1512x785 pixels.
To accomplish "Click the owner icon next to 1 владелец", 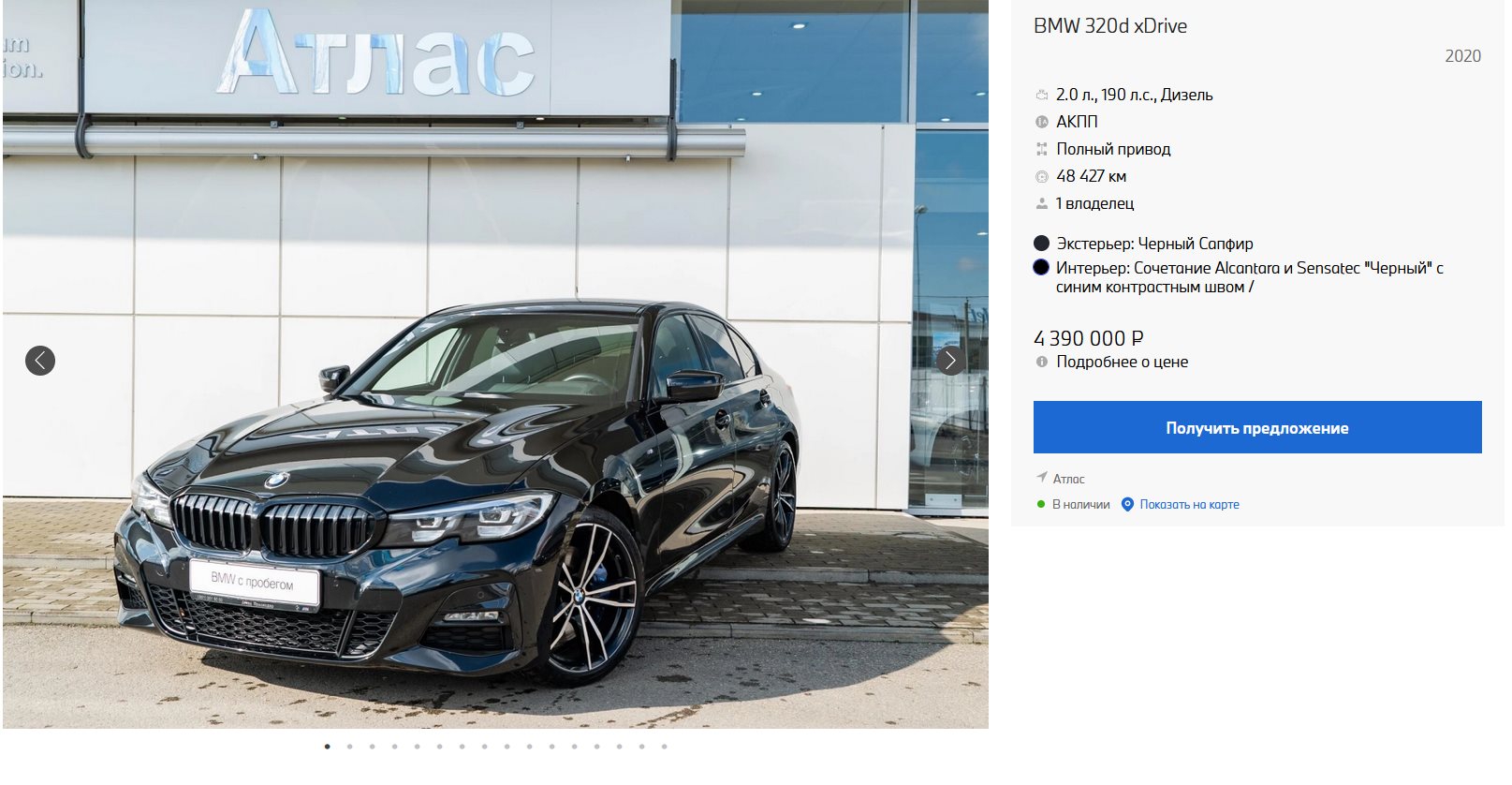I will click(1041, 203).
